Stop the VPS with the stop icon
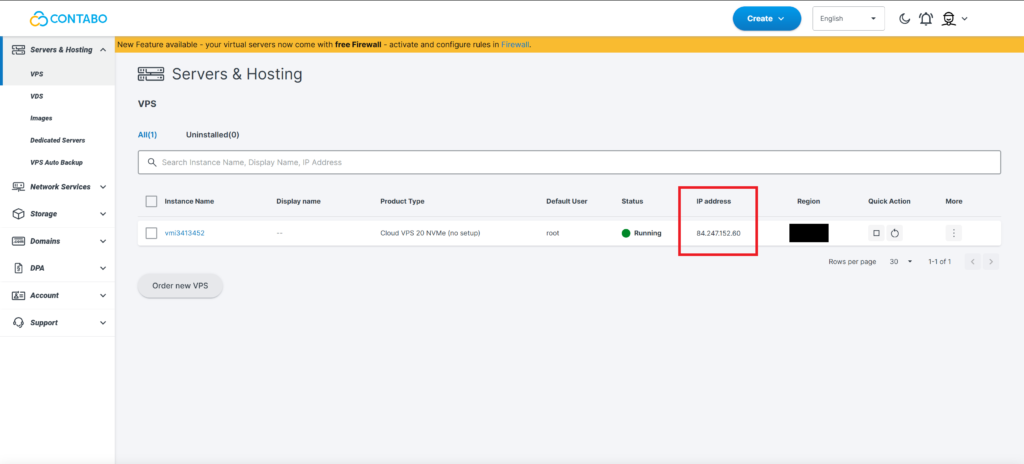This screenshot has height=464, width=1024. coord(876,233)
